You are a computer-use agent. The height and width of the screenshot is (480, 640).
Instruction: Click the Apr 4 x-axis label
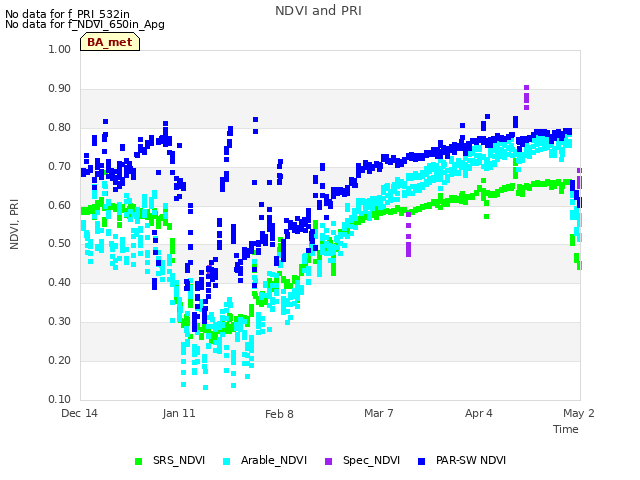tap(479, 413)
